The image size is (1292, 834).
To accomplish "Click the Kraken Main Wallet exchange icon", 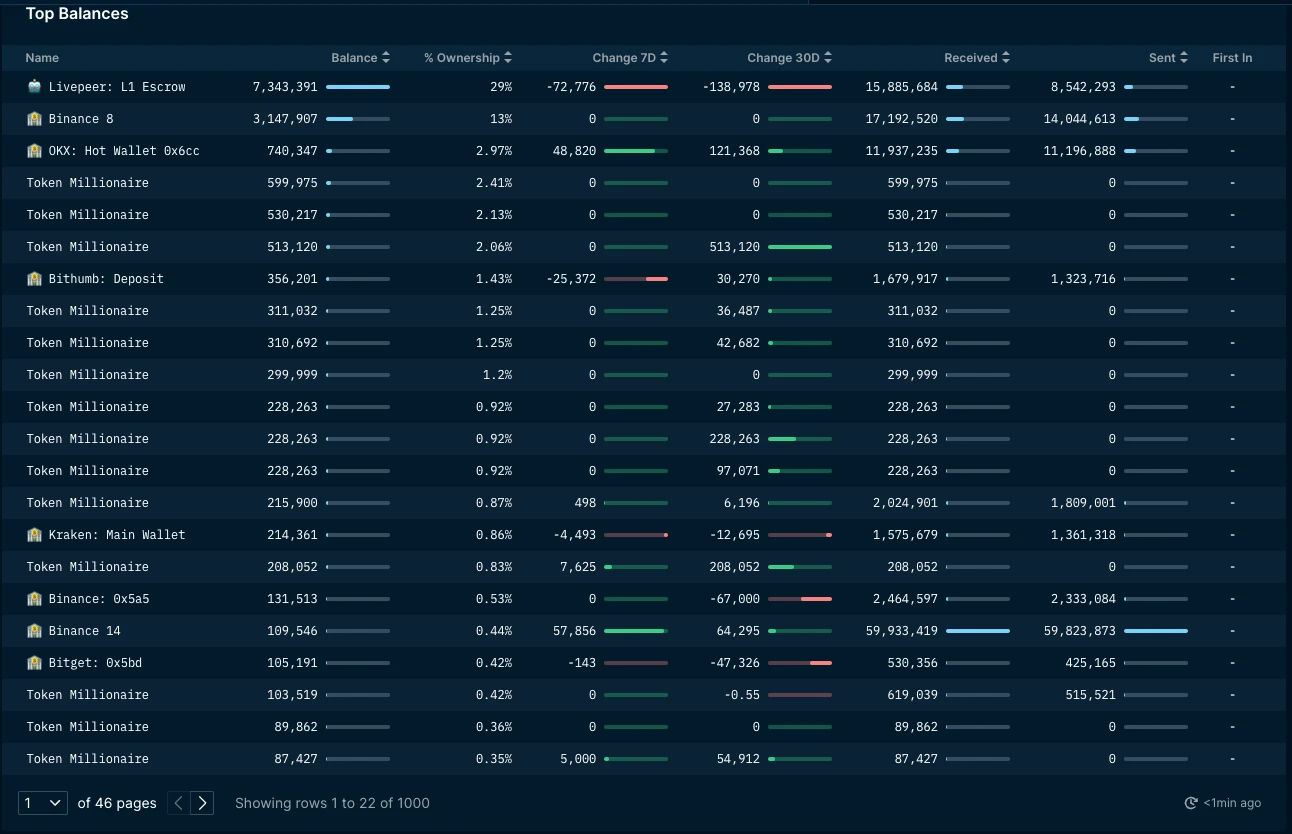I will [35, 535].
